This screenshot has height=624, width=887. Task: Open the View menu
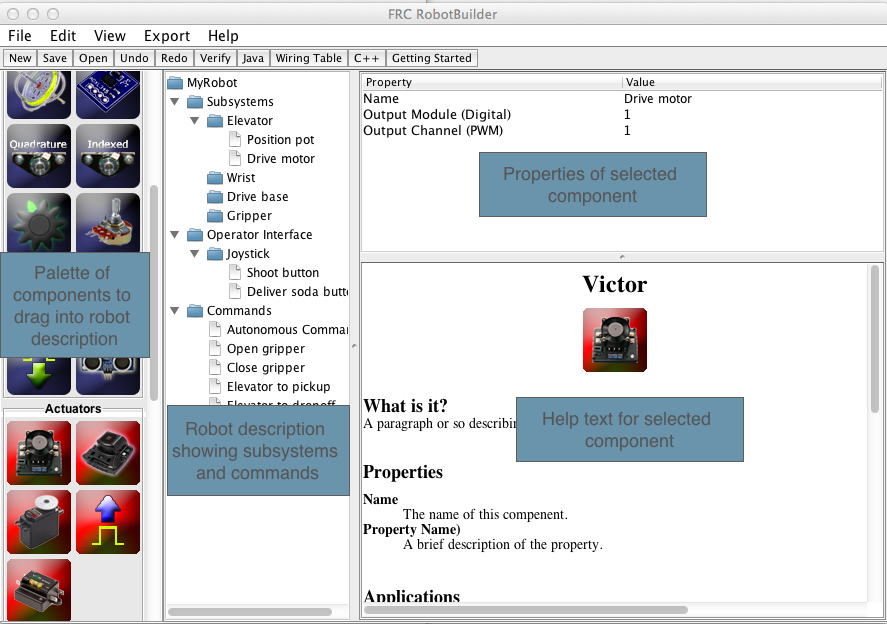coord(109,35)
